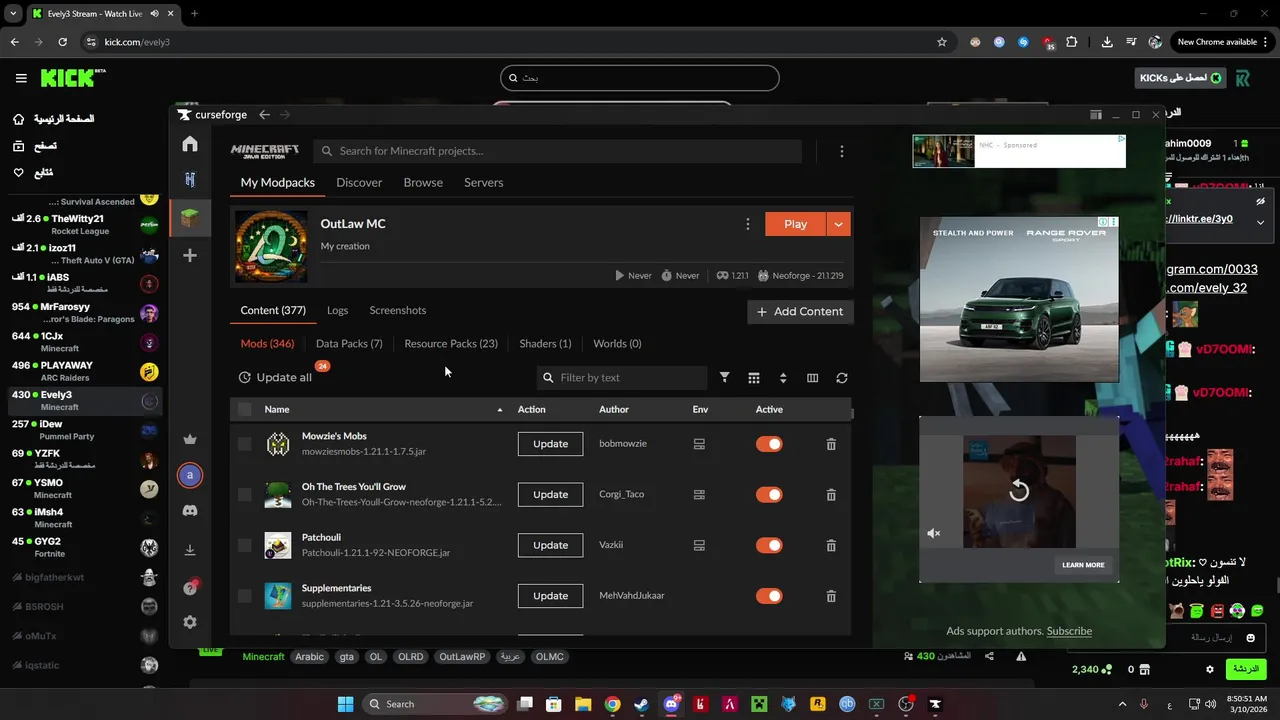Focus the Filter by text field
Screen dimensions: 1280x720
(622, 378)
